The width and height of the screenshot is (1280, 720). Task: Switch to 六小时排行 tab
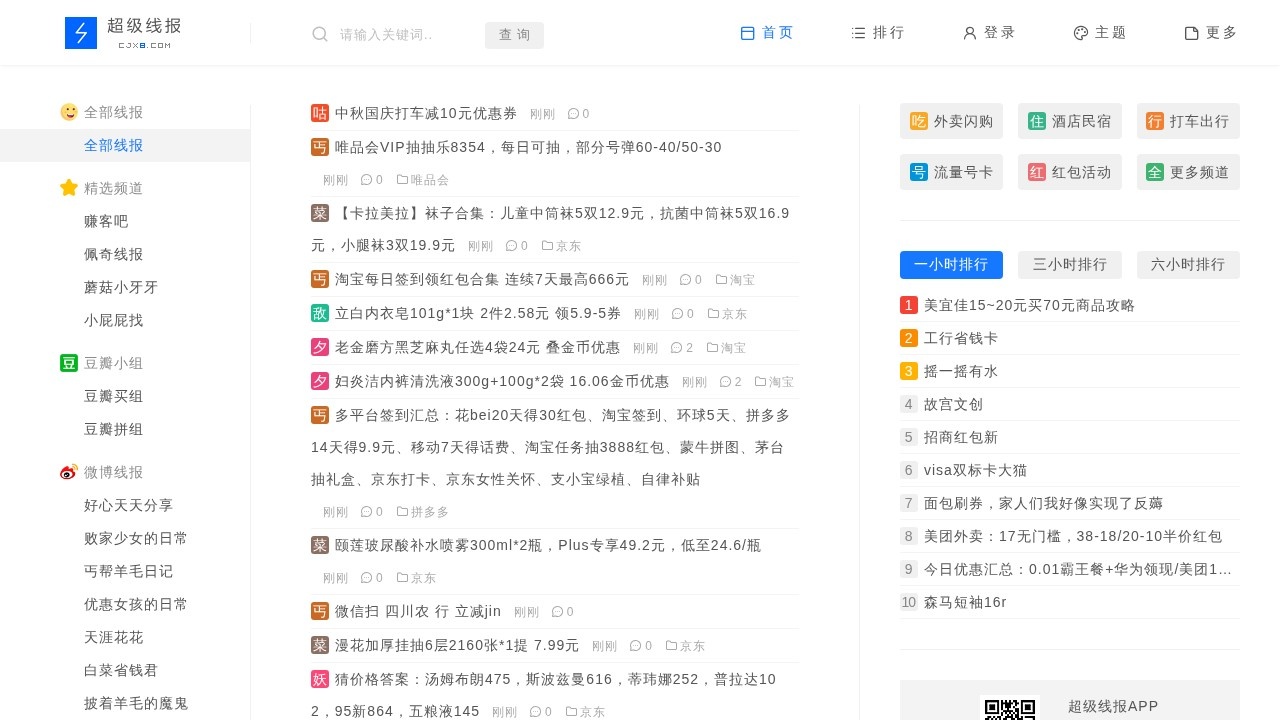coord(1188,265)
